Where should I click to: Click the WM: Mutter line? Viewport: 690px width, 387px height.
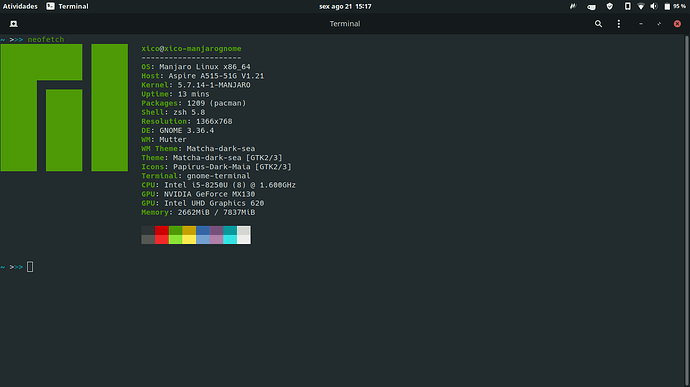164,139
